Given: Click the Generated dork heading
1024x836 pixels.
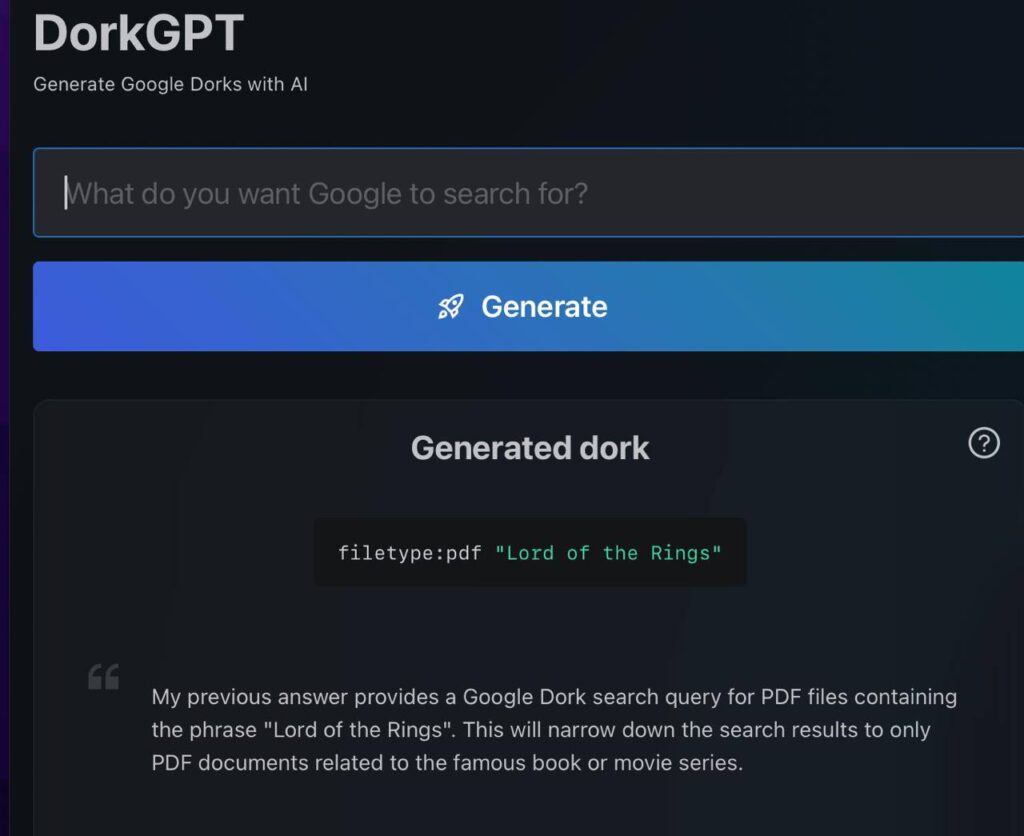Looking at the screenshot, I should pyautogui.click(x=529, y=447).
